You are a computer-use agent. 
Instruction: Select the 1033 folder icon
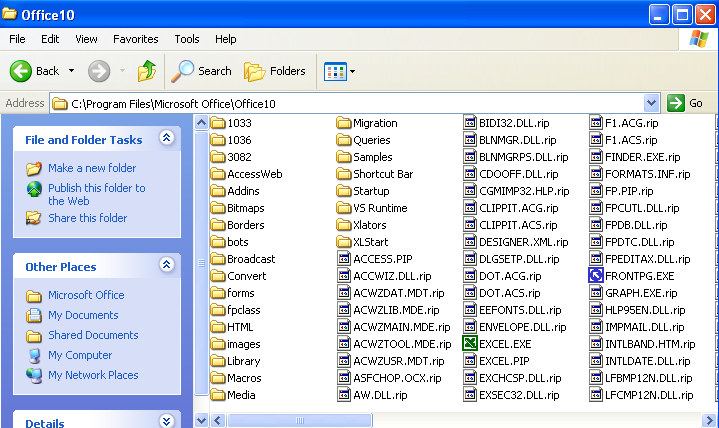point(218,123)
